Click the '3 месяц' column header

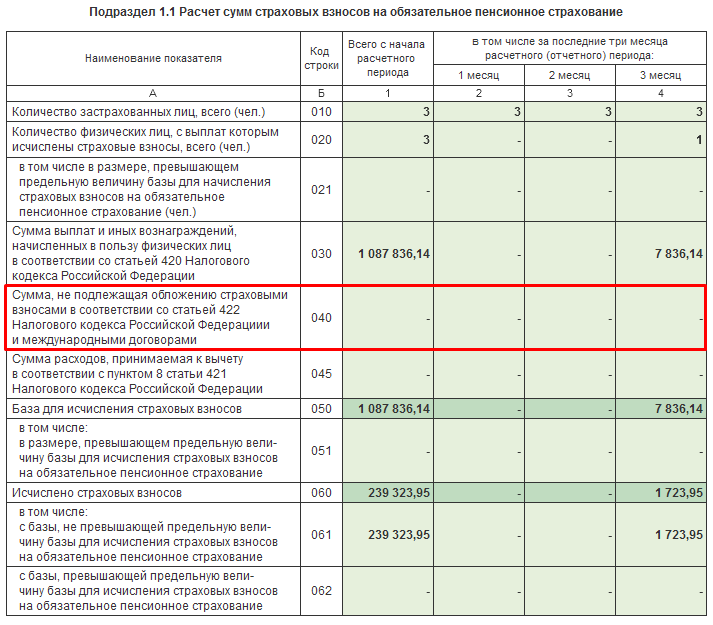point(661,75)
